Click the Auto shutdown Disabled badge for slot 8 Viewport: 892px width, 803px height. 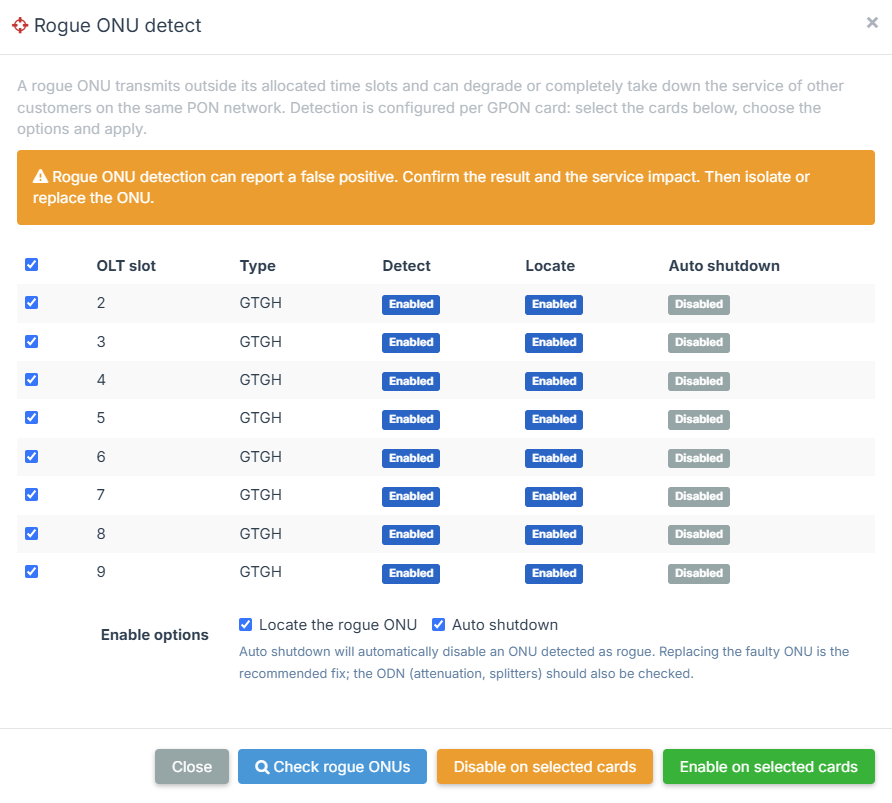pyautogui.click(x=699, y=534)
